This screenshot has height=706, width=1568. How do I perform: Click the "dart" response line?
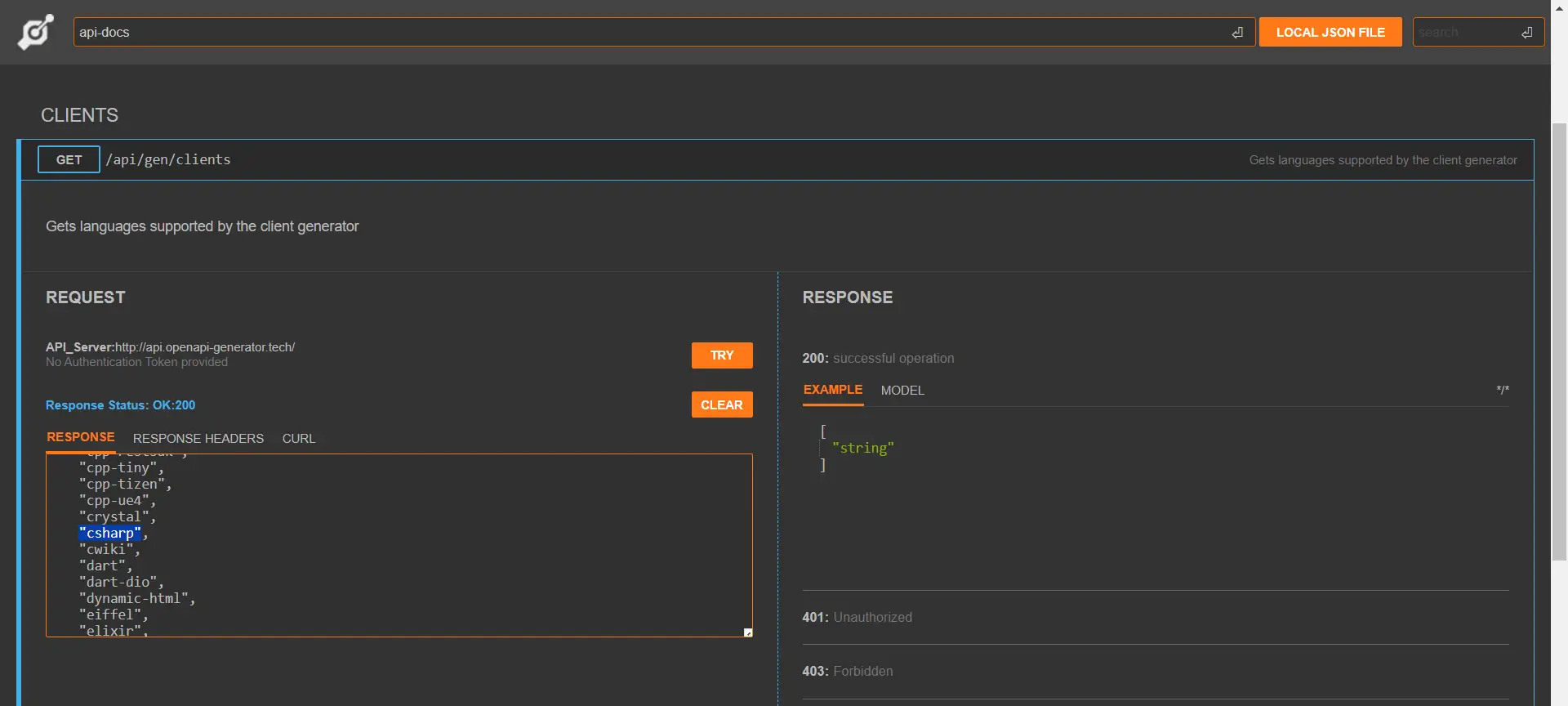[x=105, y=566]
